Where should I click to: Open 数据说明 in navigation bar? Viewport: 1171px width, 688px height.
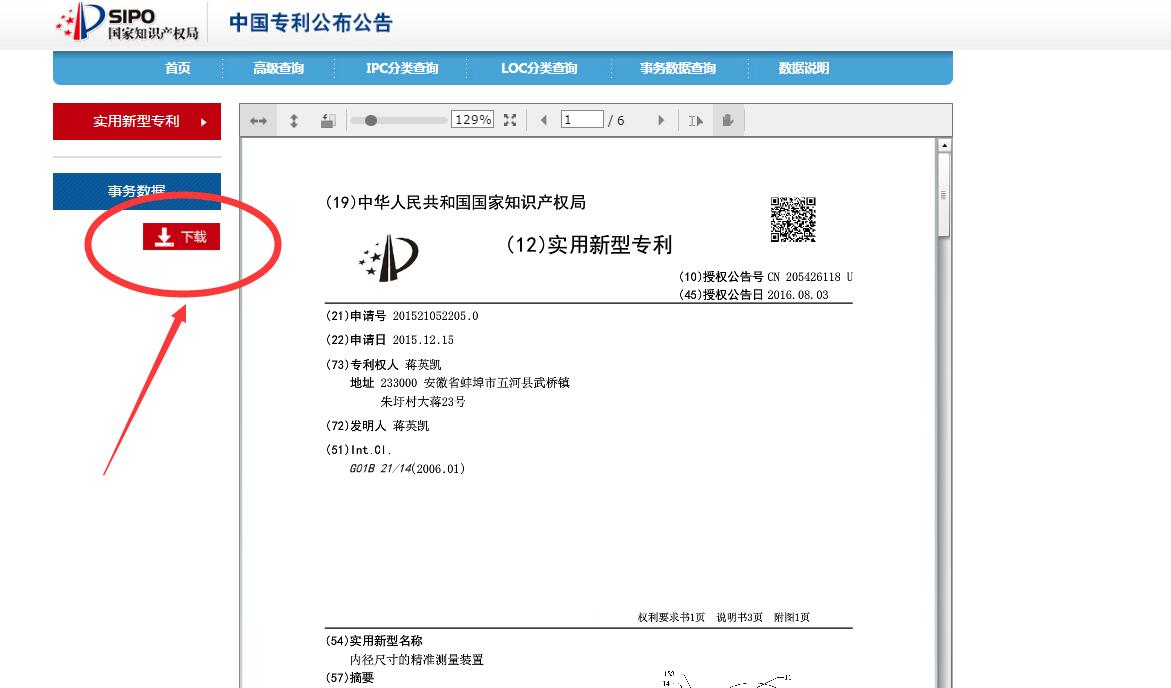click(x=804, y=68)
